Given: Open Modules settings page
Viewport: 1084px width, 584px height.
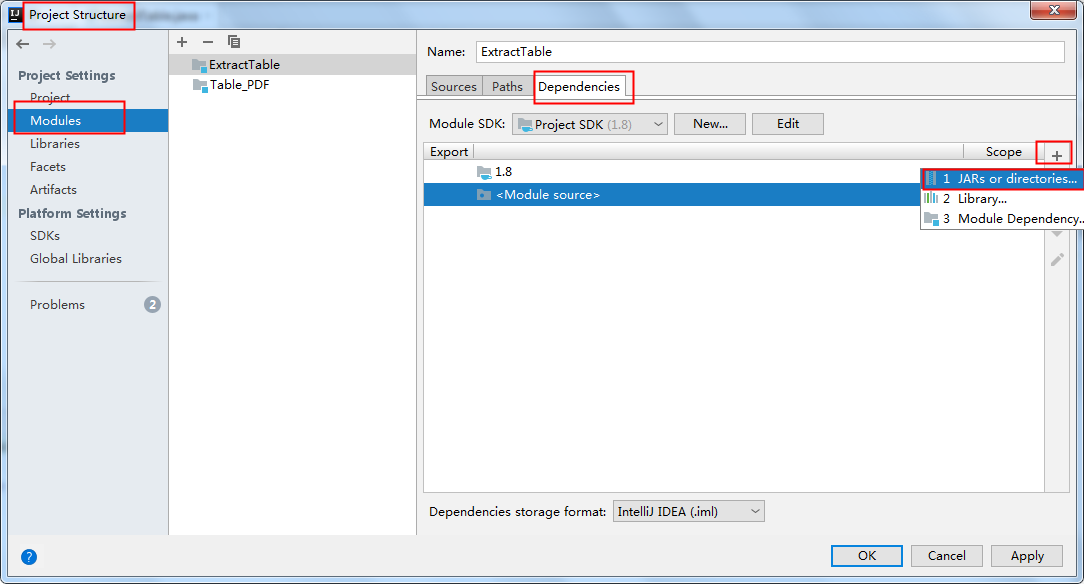Looking at the screenshot, I should pos(88,120).
